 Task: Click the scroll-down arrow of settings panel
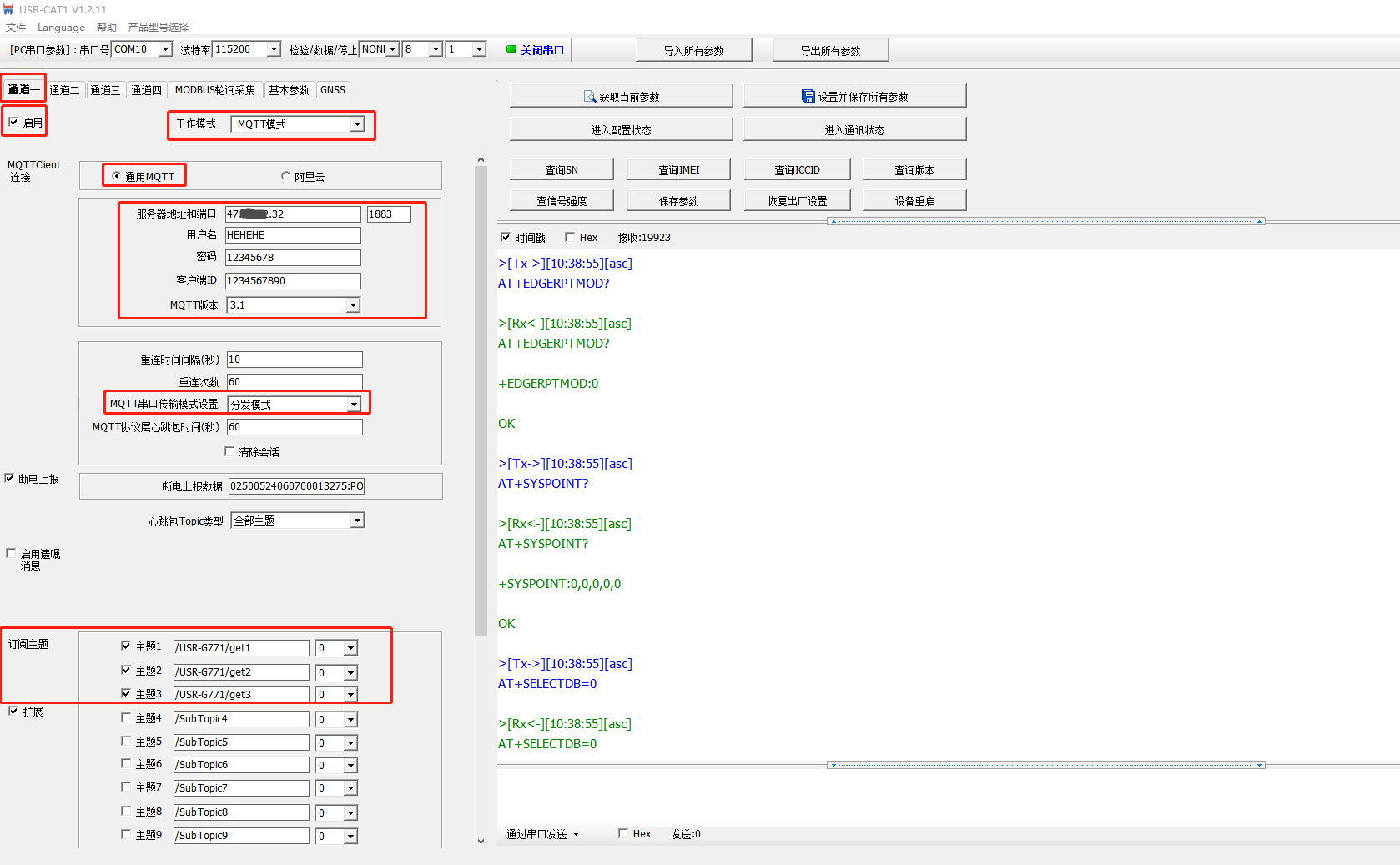coord(481,841)
